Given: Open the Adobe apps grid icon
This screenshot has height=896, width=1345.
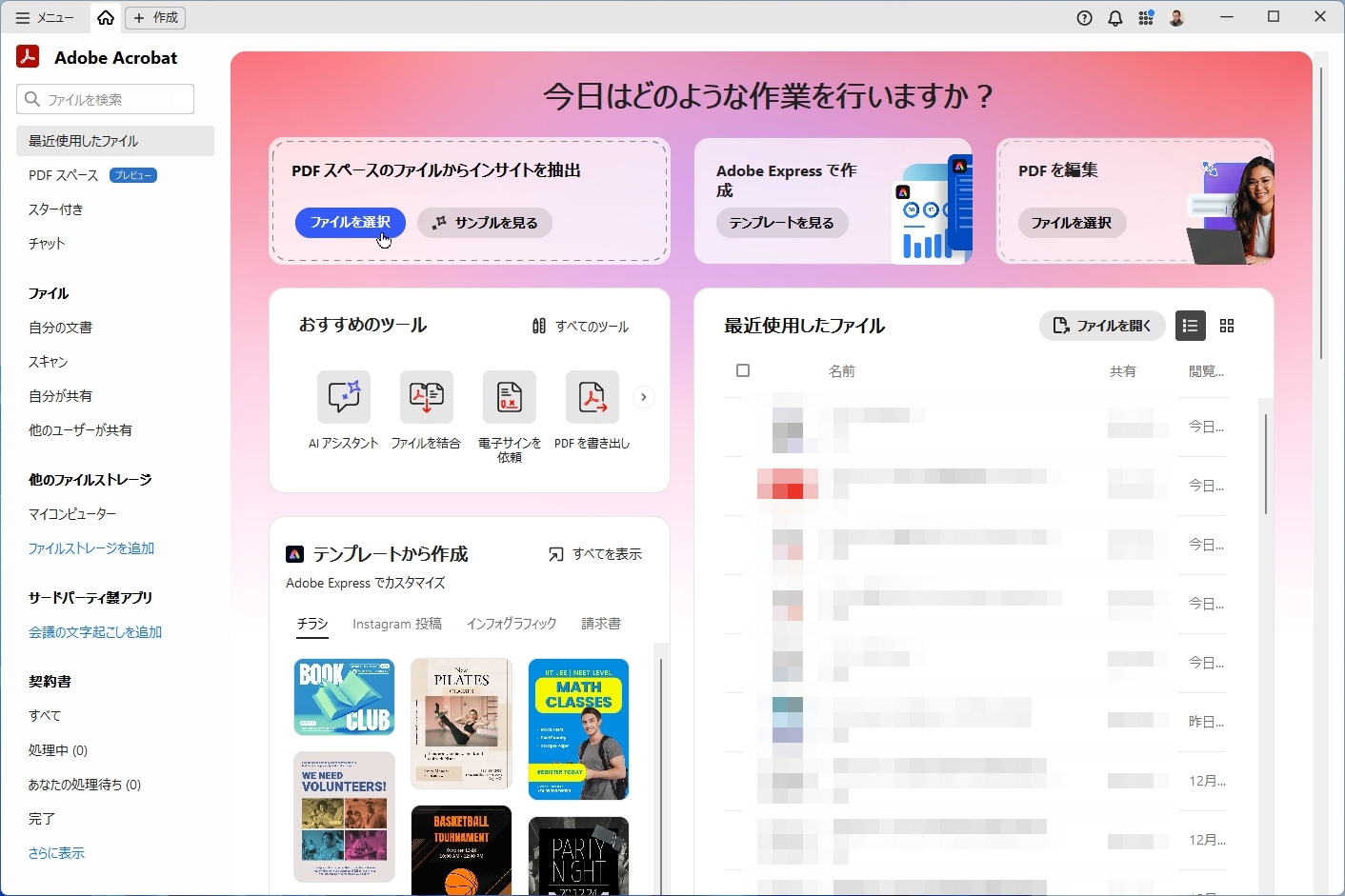Looking at the screenshot, I should [x=1146, y=18].
